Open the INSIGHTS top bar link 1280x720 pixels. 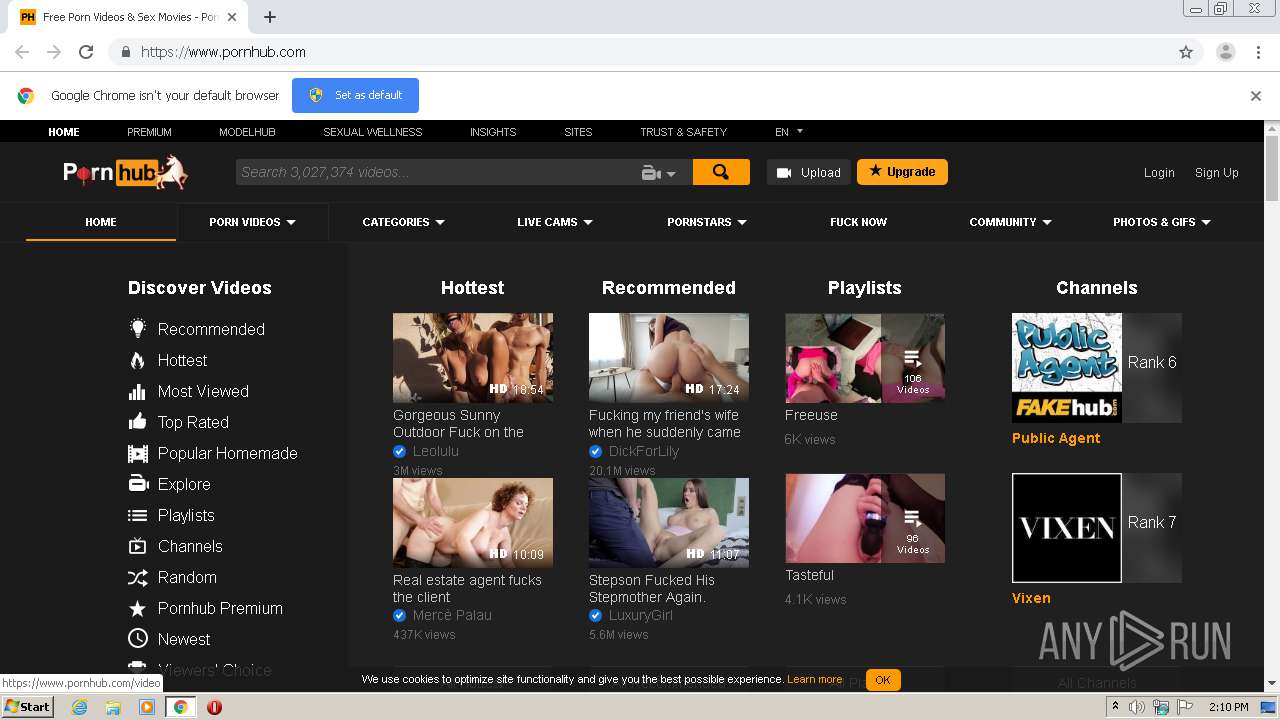pyautogui.click(x=493, y=131)
